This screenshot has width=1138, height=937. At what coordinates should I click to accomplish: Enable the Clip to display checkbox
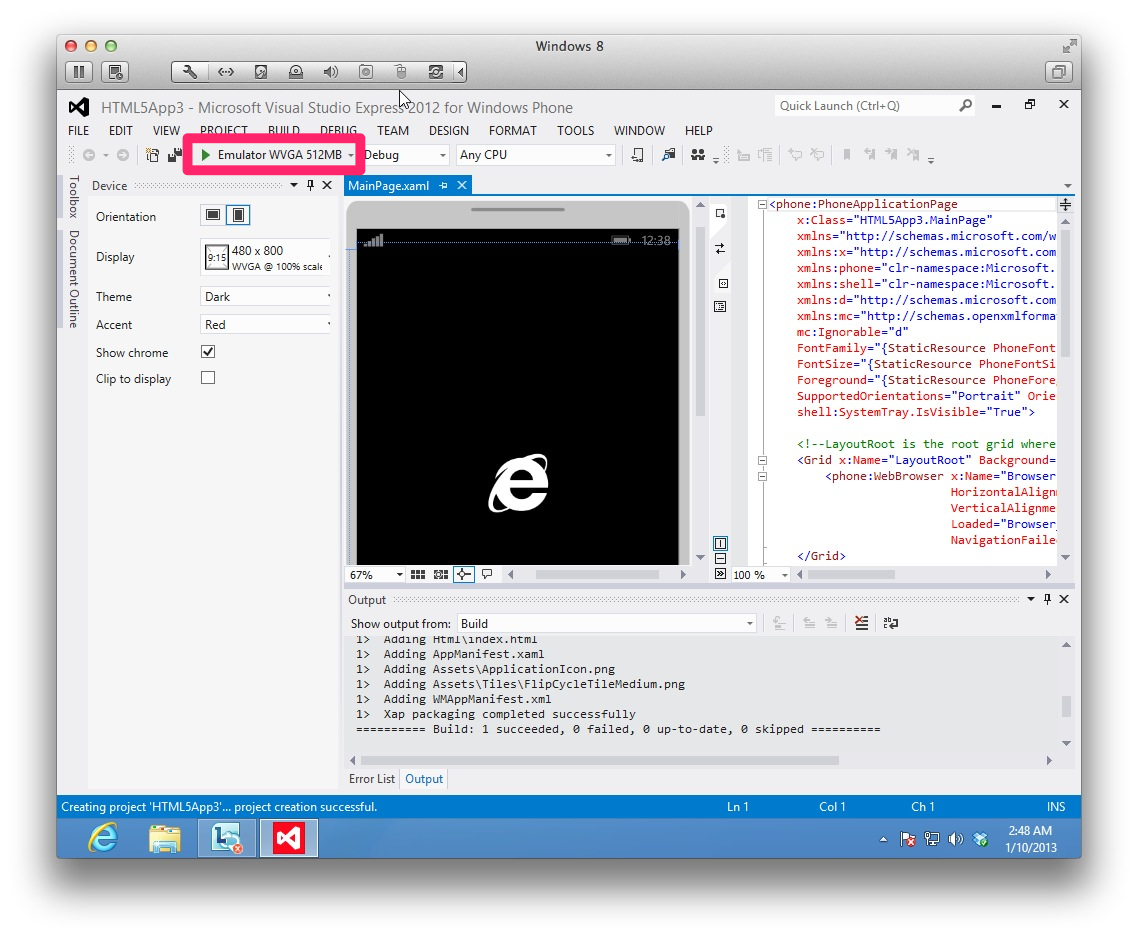208,378
